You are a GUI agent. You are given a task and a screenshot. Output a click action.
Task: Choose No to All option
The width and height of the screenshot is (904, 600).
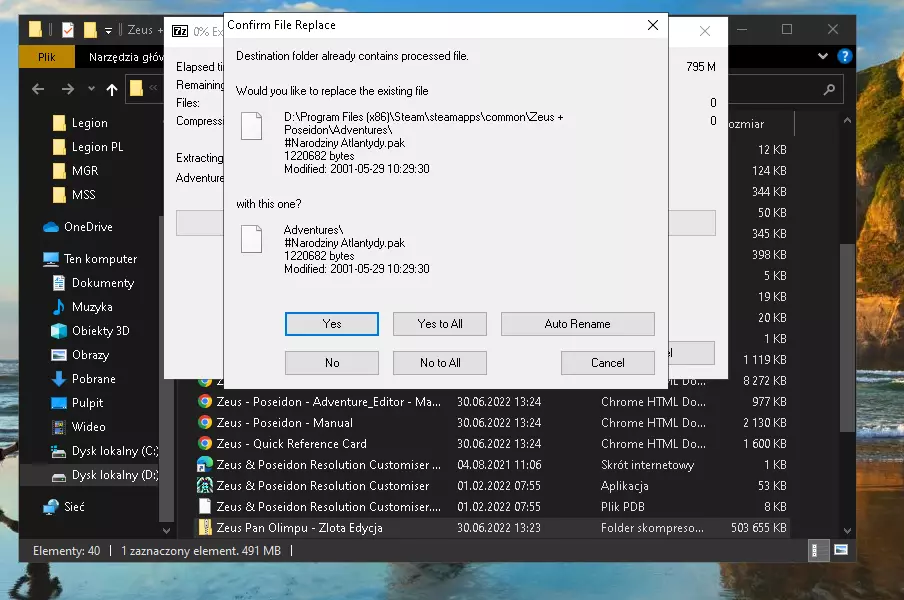point(440,363)
